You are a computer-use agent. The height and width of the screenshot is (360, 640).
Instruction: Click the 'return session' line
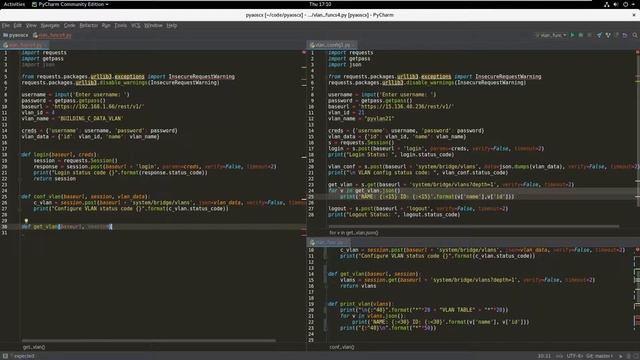(x=55, y=179)
